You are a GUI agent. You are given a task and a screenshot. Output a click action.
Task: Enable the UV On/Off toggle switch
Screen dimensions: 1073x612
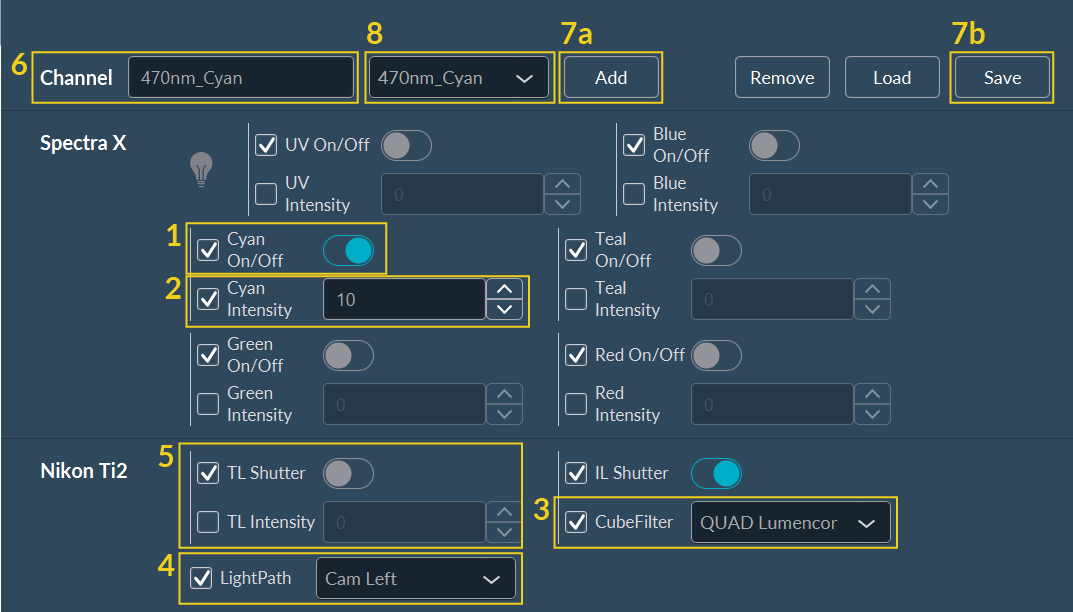[x=406, y=145]
